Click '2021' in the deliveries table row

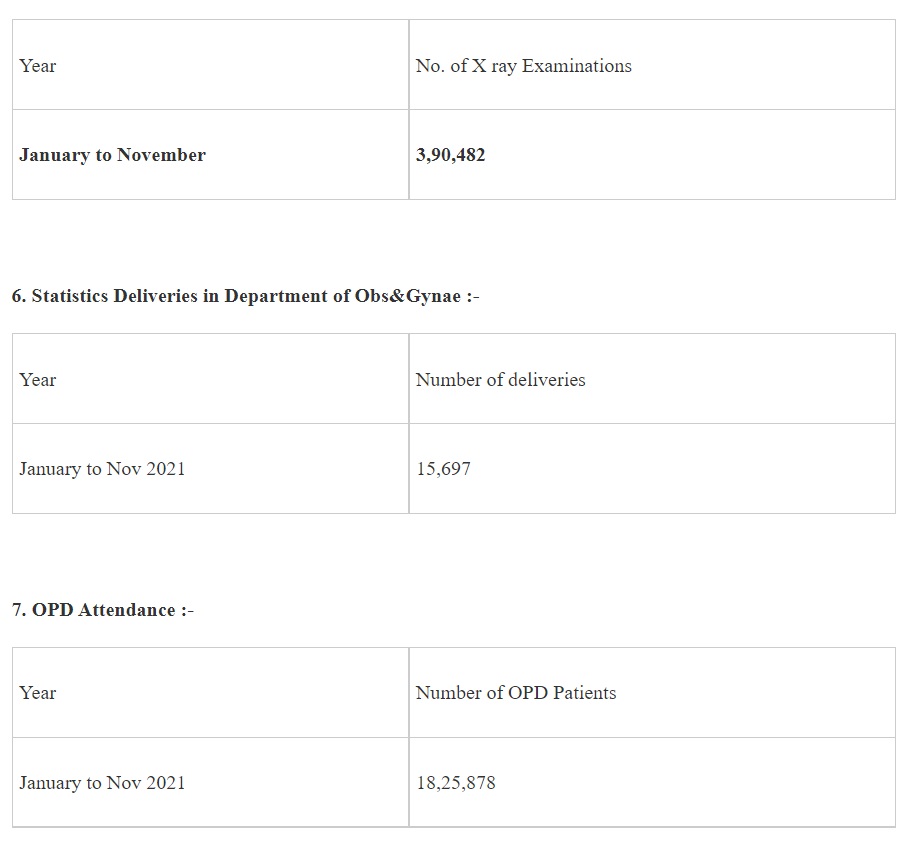(165, 469)
